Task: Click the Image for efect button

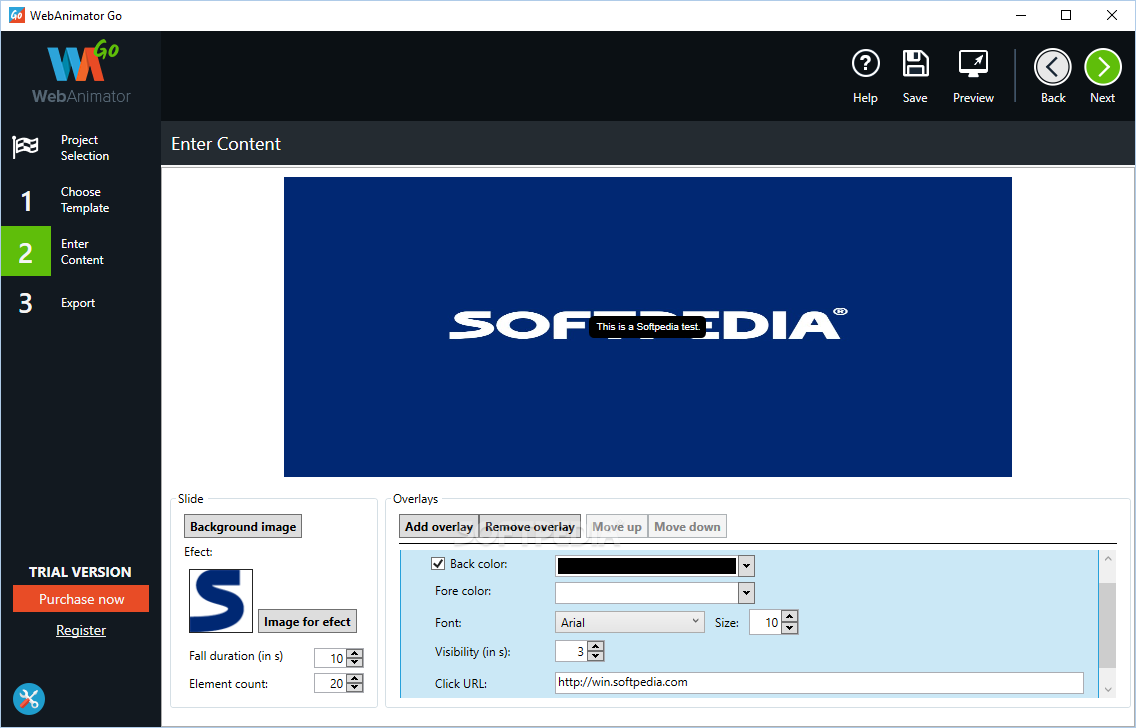Action: 307,622
